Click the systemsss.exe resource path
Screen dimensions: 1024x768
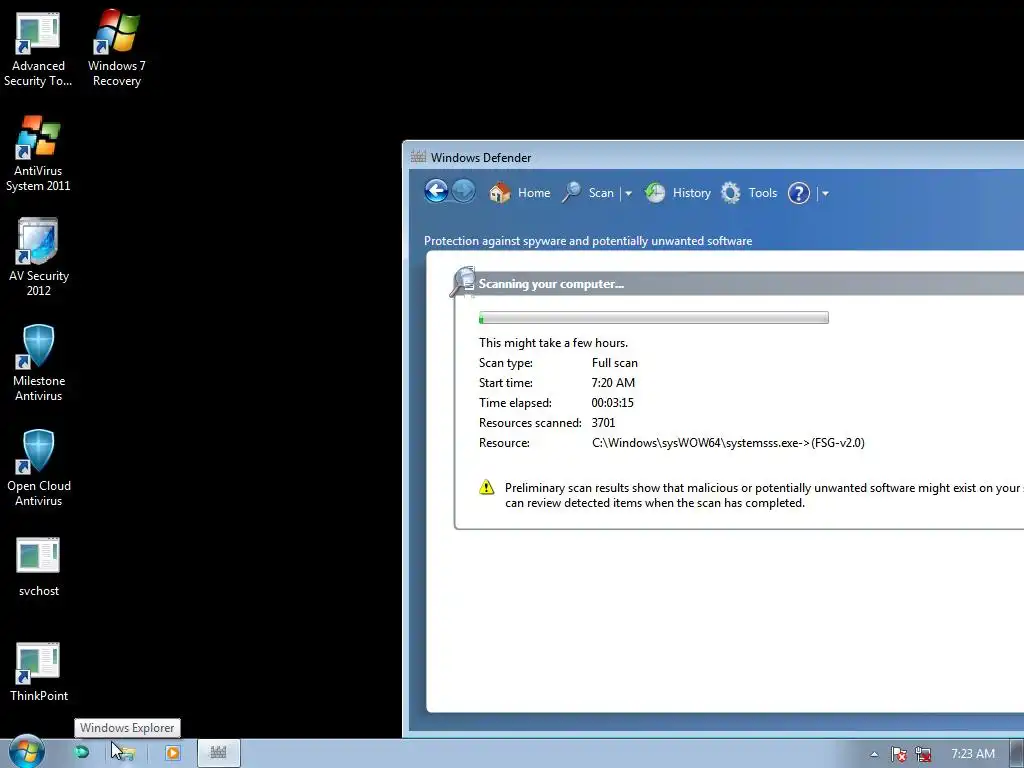[728, 443]
